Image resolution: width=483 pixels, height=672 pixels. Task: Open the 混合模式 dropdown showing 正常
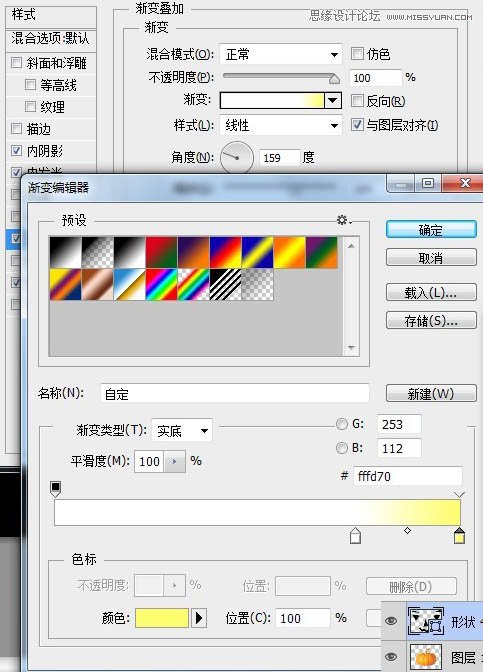(x=281, y=54)
